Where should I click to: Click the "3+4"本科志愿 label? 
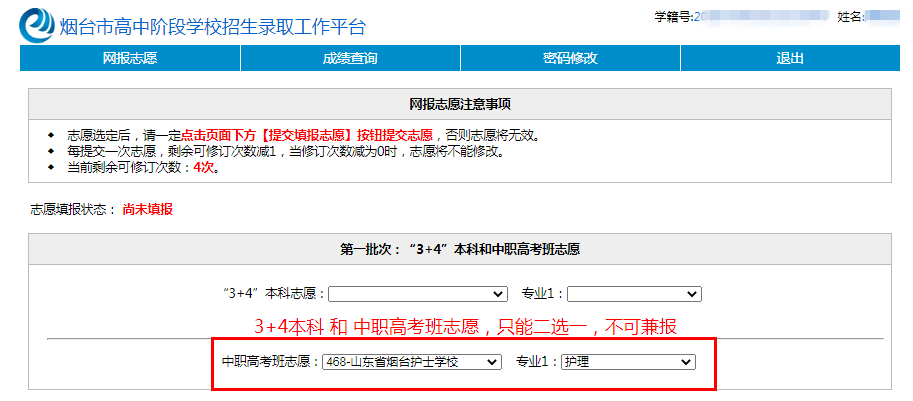tap(275, 294)
